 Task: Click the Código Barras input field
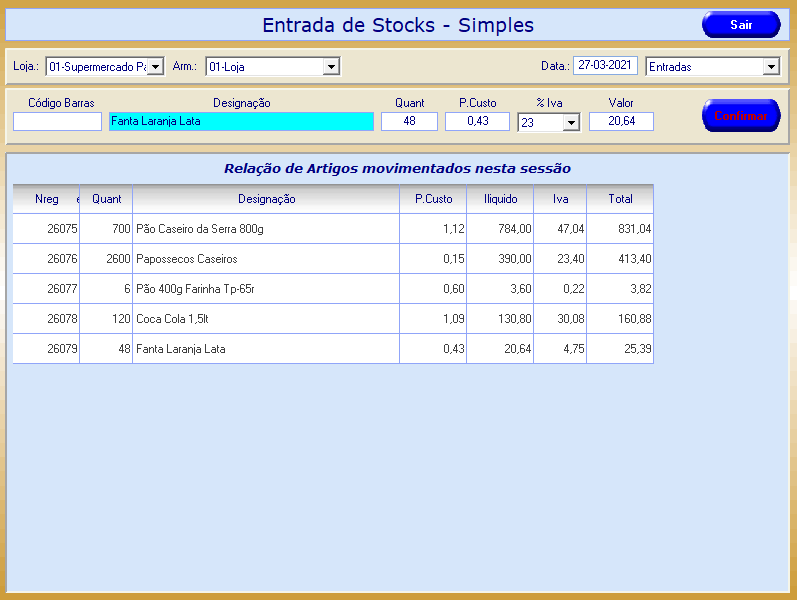click(x=57, y=121)
